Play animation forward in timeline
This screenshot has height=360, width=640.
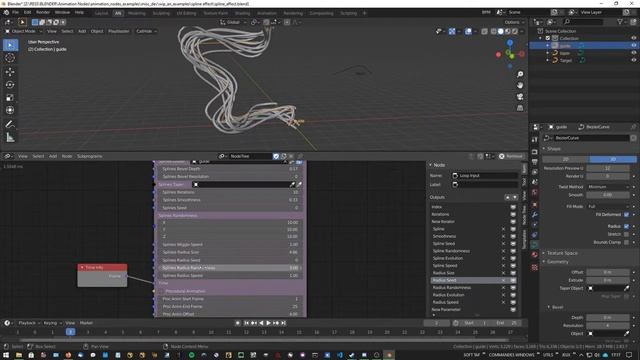click(269, 323)
